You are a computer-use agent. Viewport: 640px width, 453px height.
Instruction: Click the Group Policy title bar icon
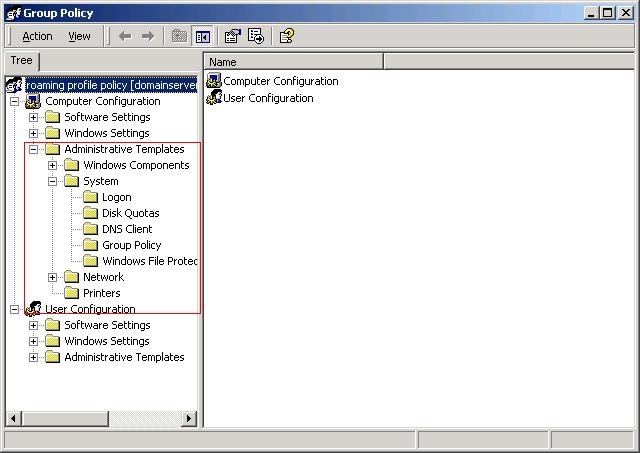point(13,13)
